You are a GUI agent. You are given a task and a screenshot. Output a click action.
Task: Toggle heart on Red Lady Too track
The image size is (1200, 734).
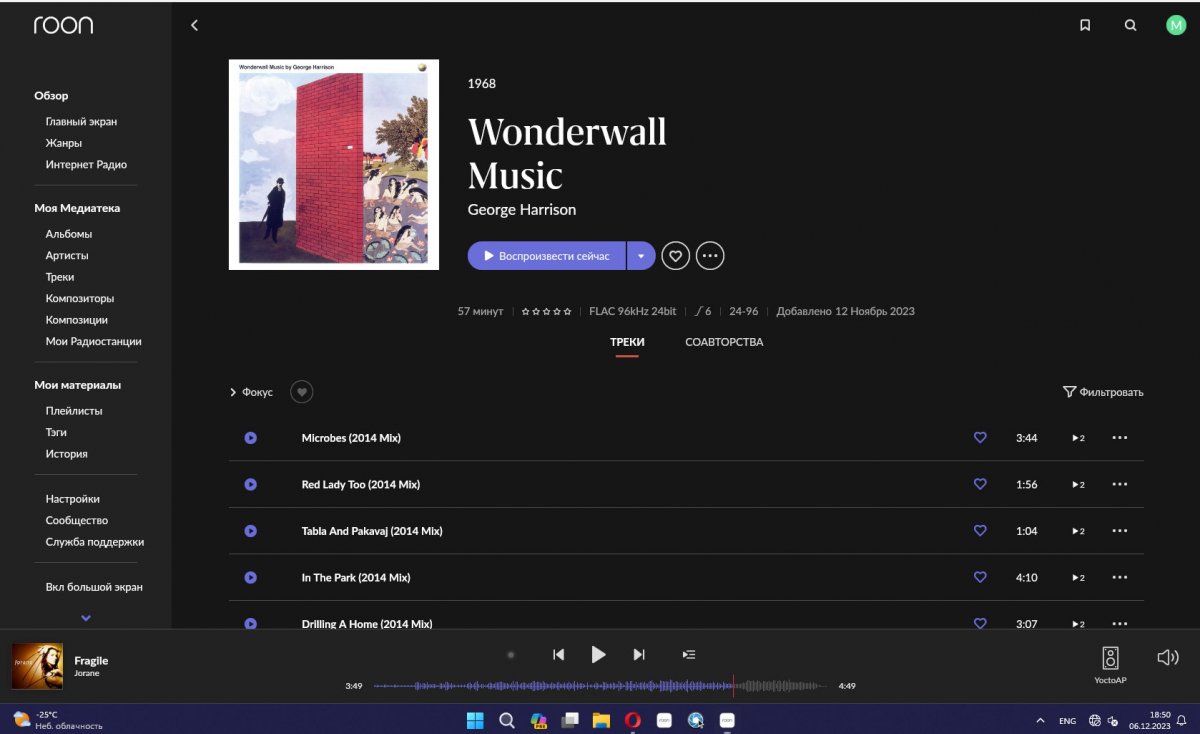(x=980, y=484)
